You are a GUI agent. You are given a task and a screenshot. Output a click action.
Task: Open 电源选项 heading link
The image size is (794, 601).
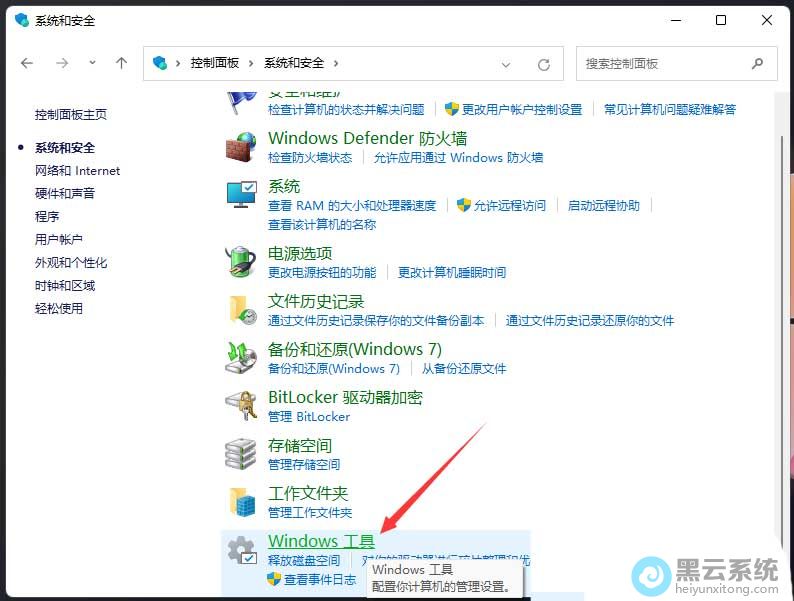click(x=300, y=253)
